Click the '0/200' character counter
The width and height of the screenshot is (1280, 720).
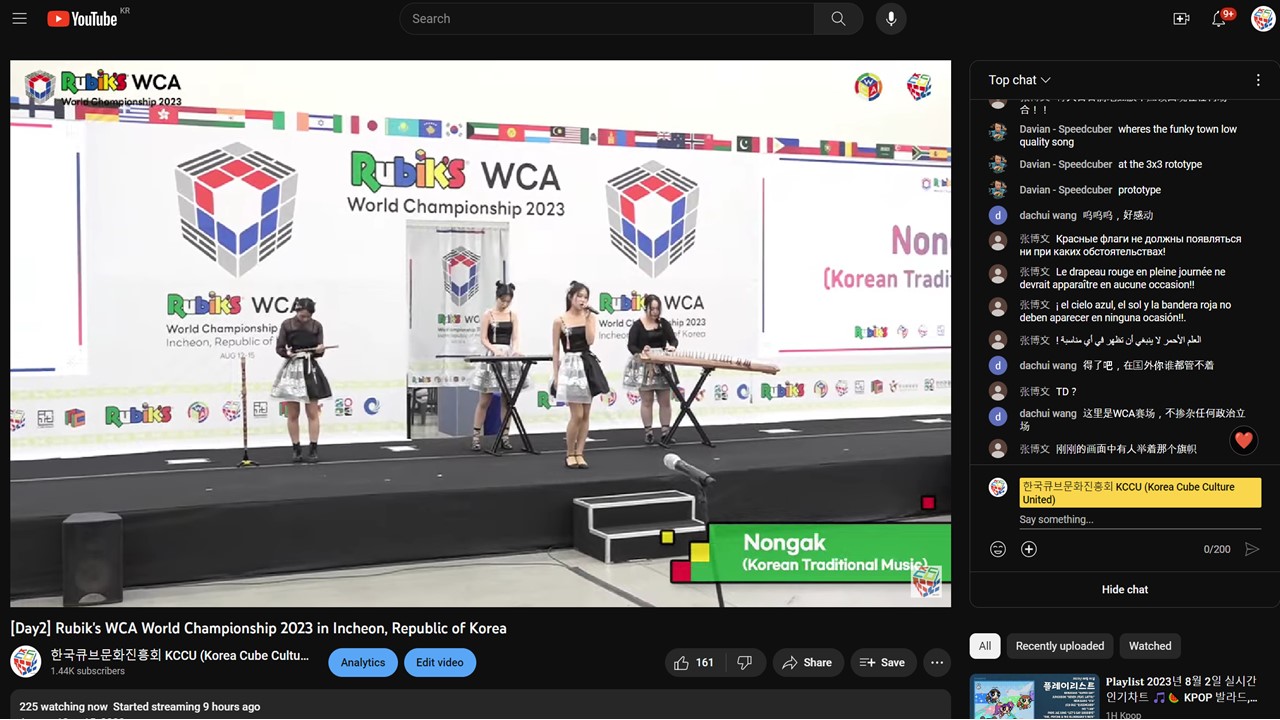click(1217, 549)
